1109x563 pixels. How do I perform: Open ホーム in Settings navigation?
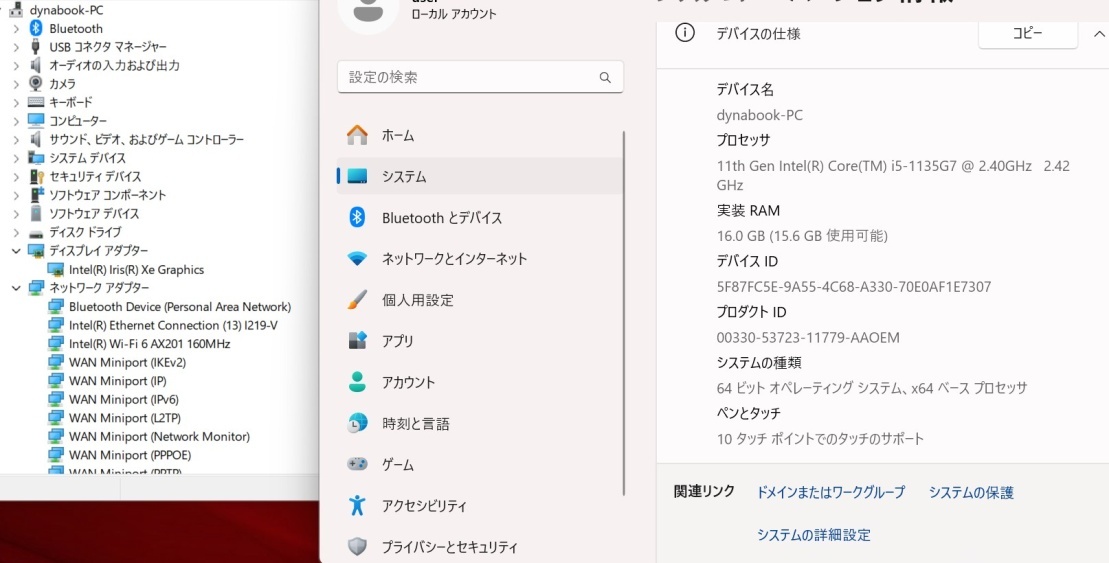click(480, 135)
